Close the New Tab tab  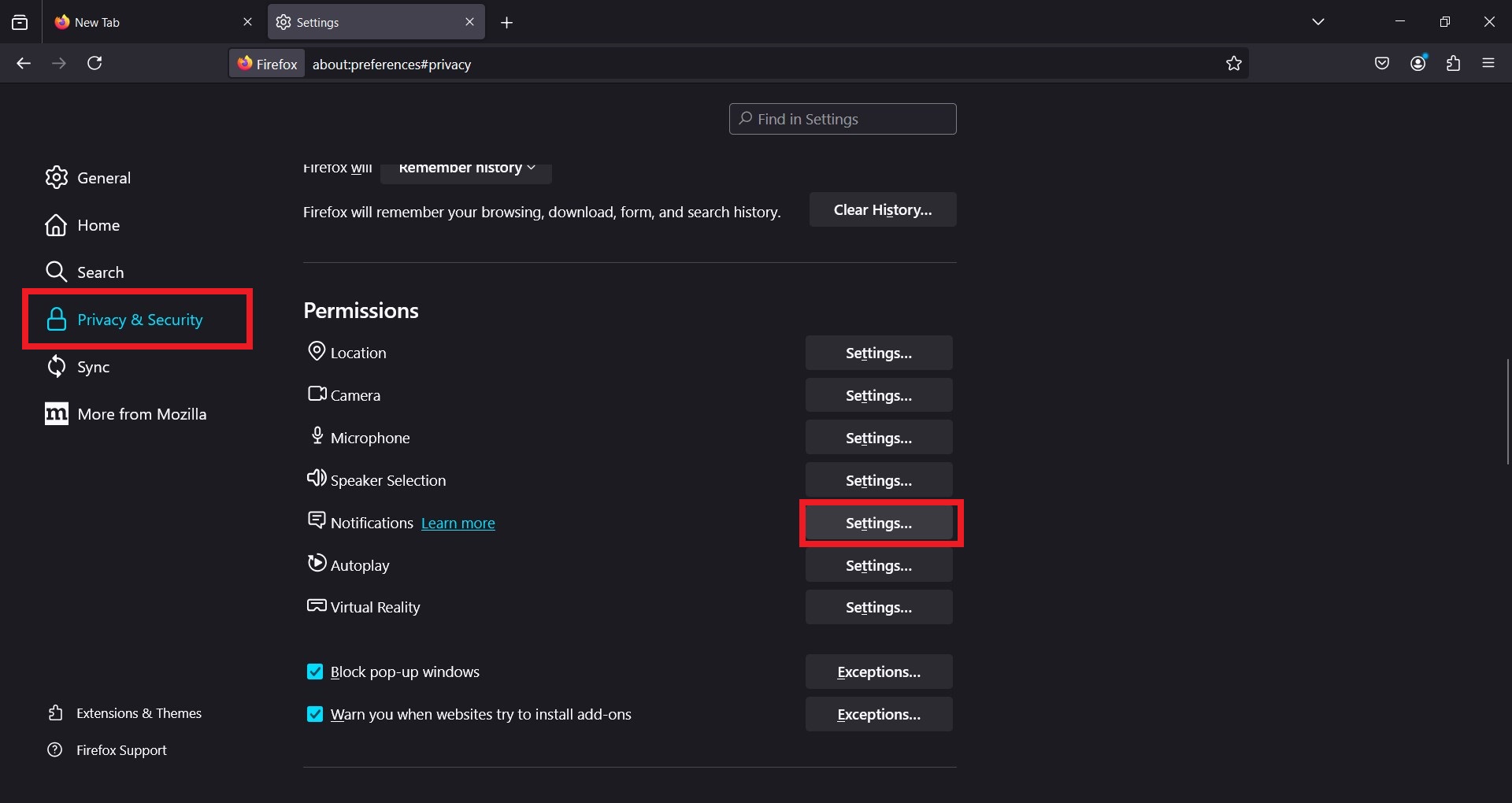click(247, 22)
